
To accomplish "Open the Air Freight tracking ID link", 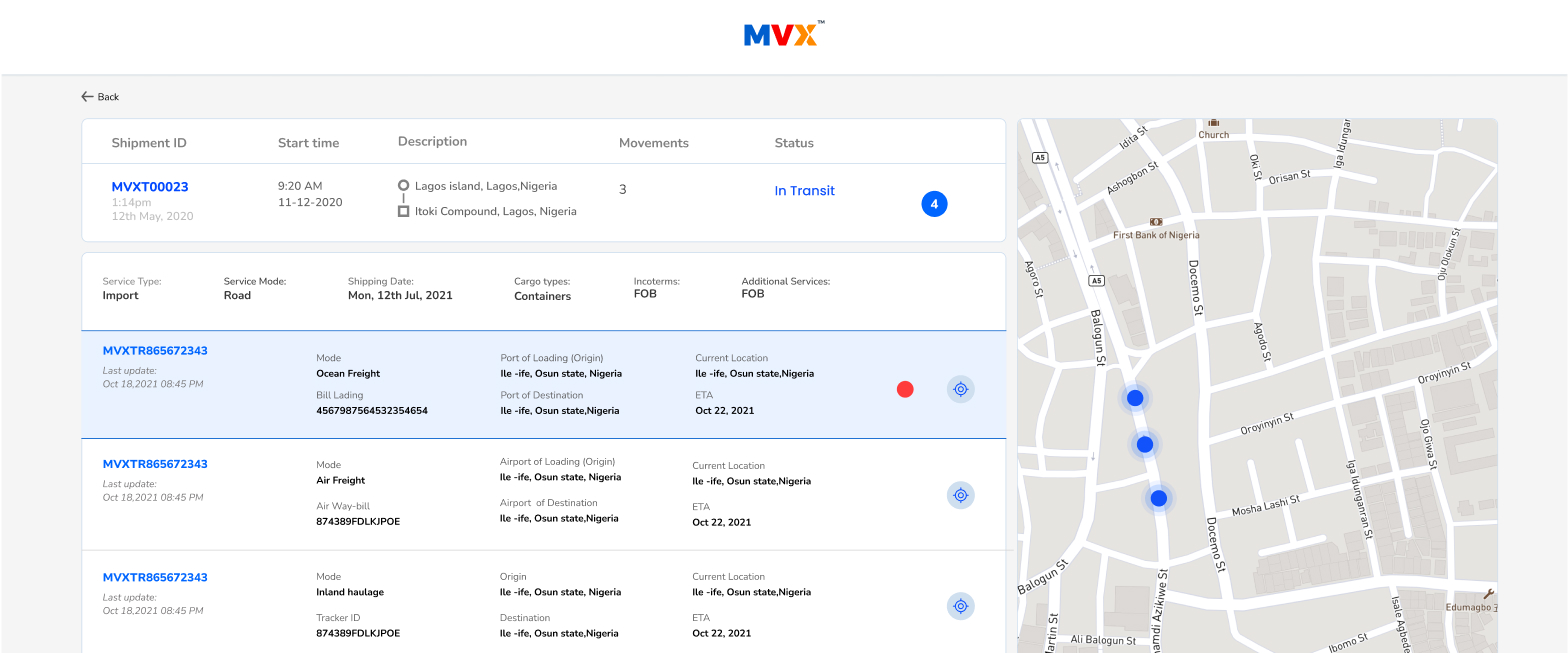I will point(155,464).
